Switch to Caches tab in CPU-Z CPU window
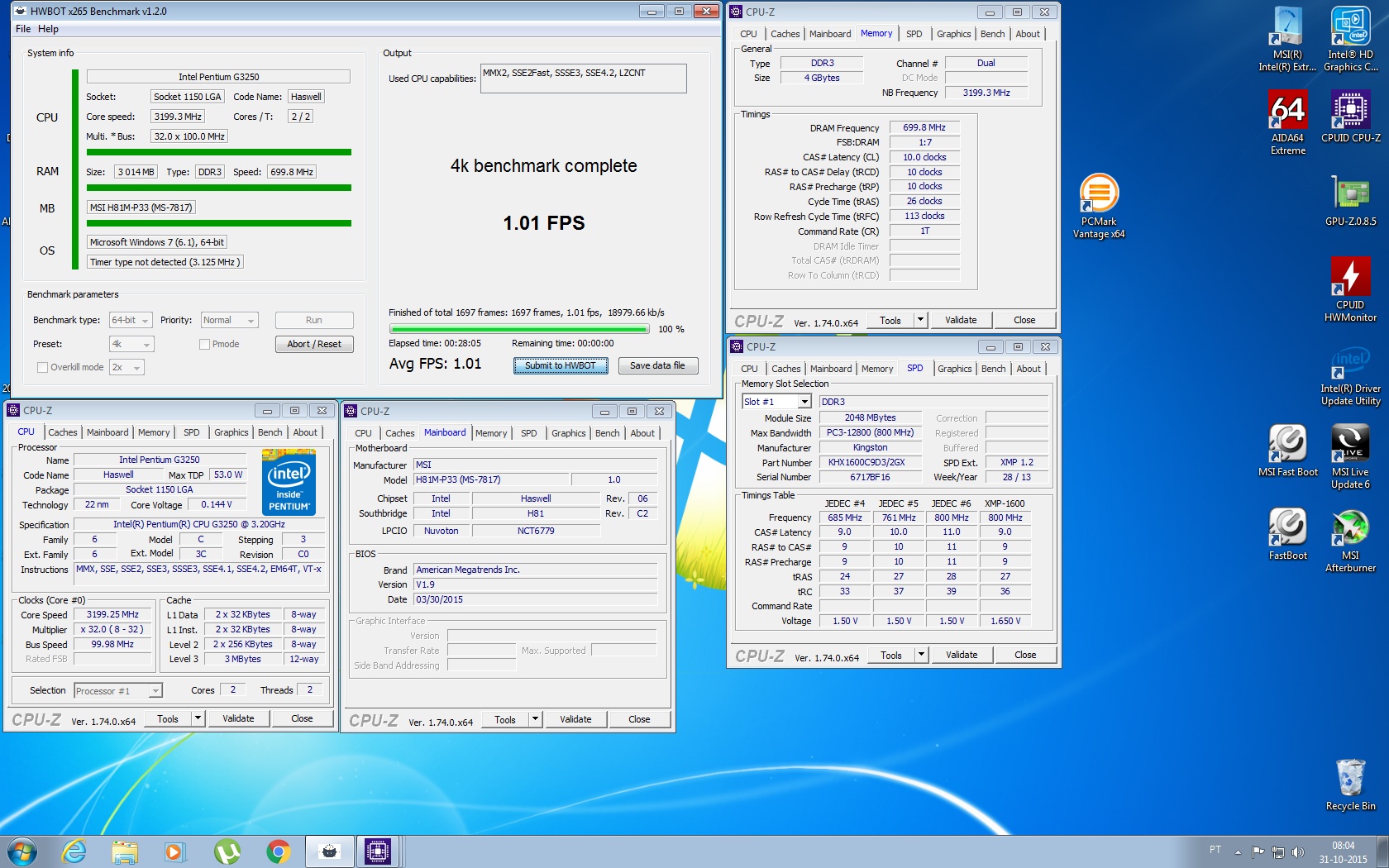This screenshot has width=1389, height=868. click(x=62, y=432)
